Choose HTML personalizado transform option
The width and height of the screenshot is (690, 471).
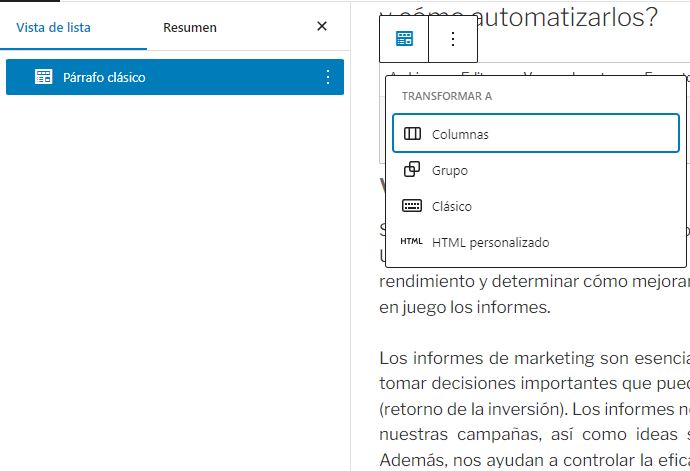click(x=536, y=242)
